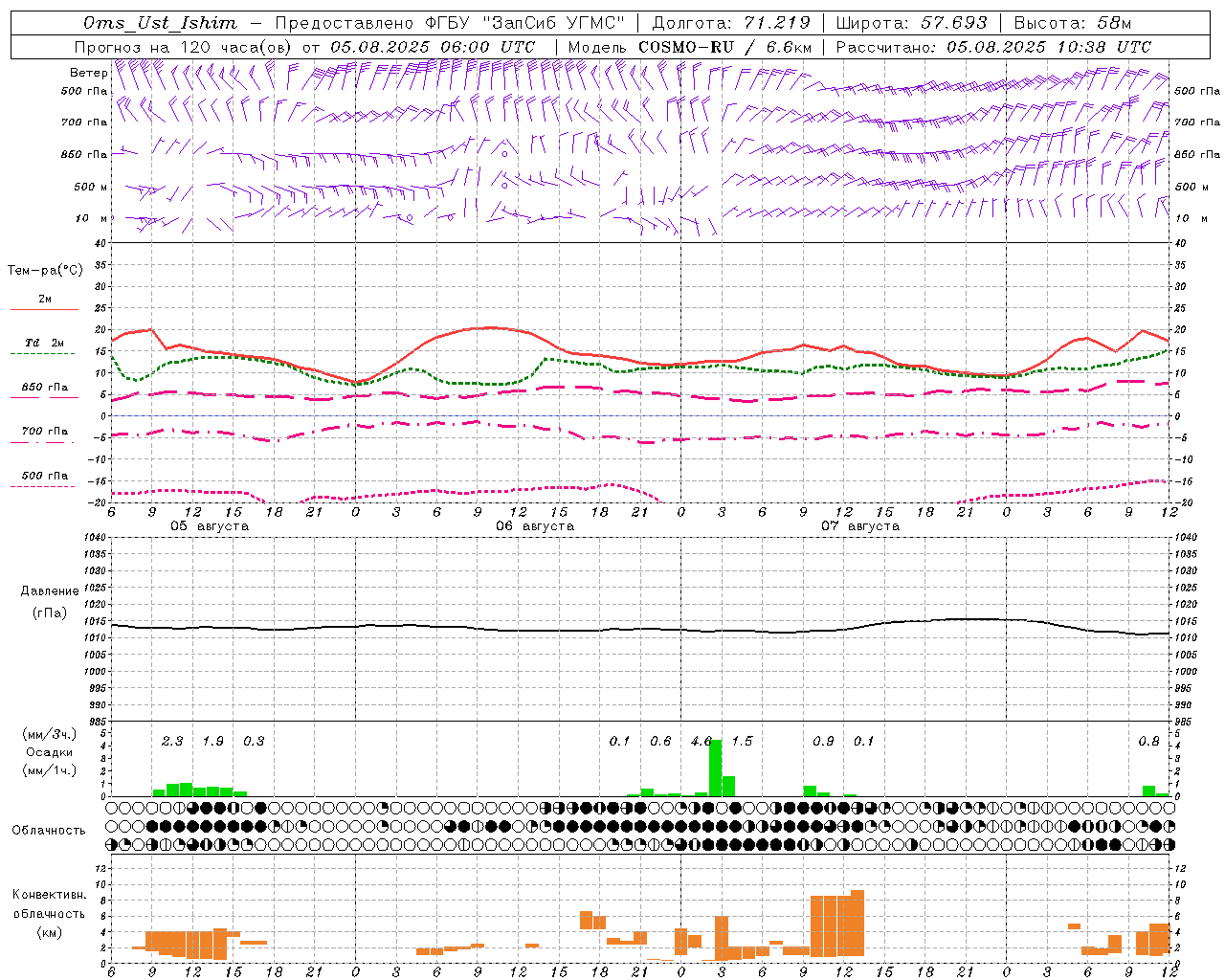Click the 2.3 precipitation total
The image size is (1225, 980).
click(172, 742)
